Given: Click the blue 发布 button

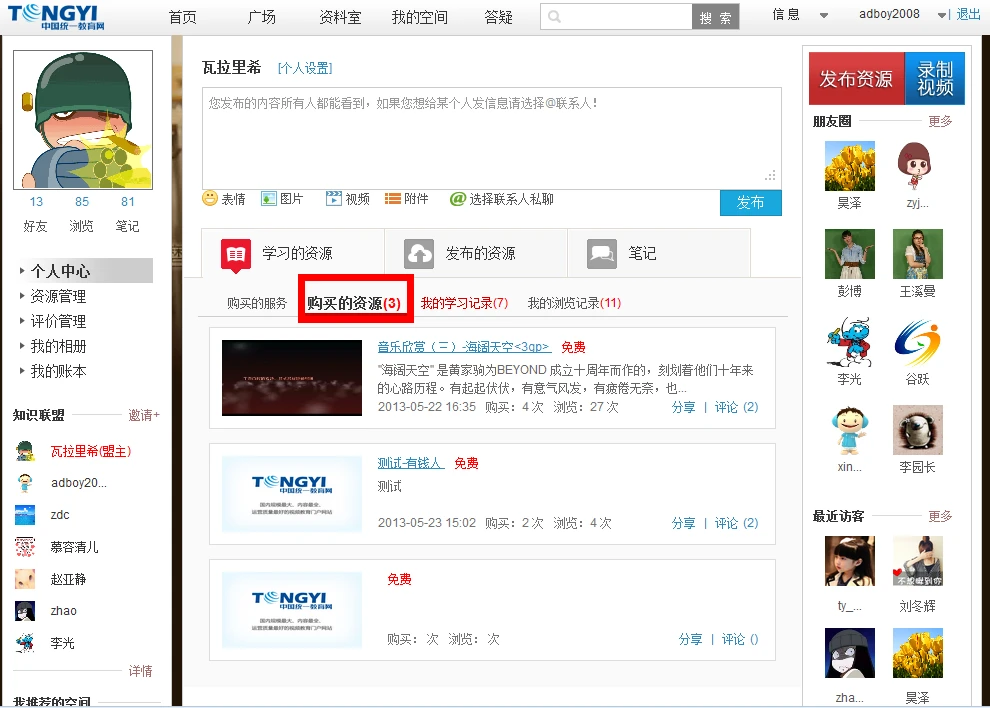Looking at the screenshot, I should (751, 203).
